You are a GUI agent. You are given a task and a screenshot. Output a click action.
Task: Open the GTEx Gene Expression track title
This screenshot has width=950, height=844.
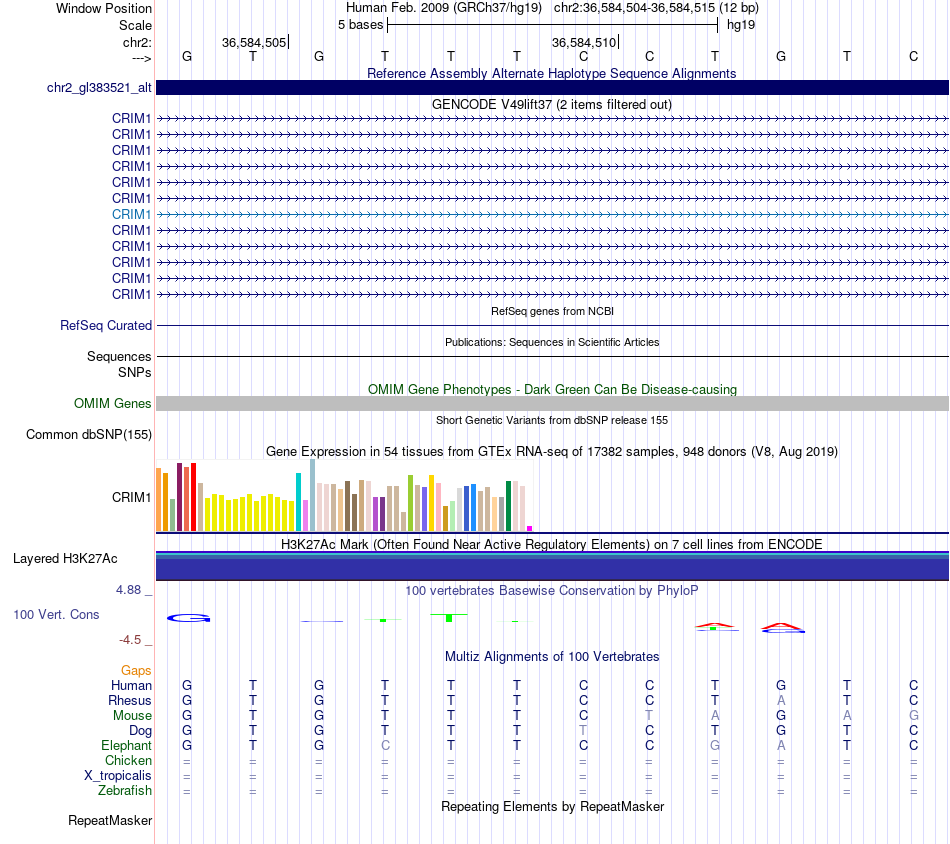[x=551, y=451]
